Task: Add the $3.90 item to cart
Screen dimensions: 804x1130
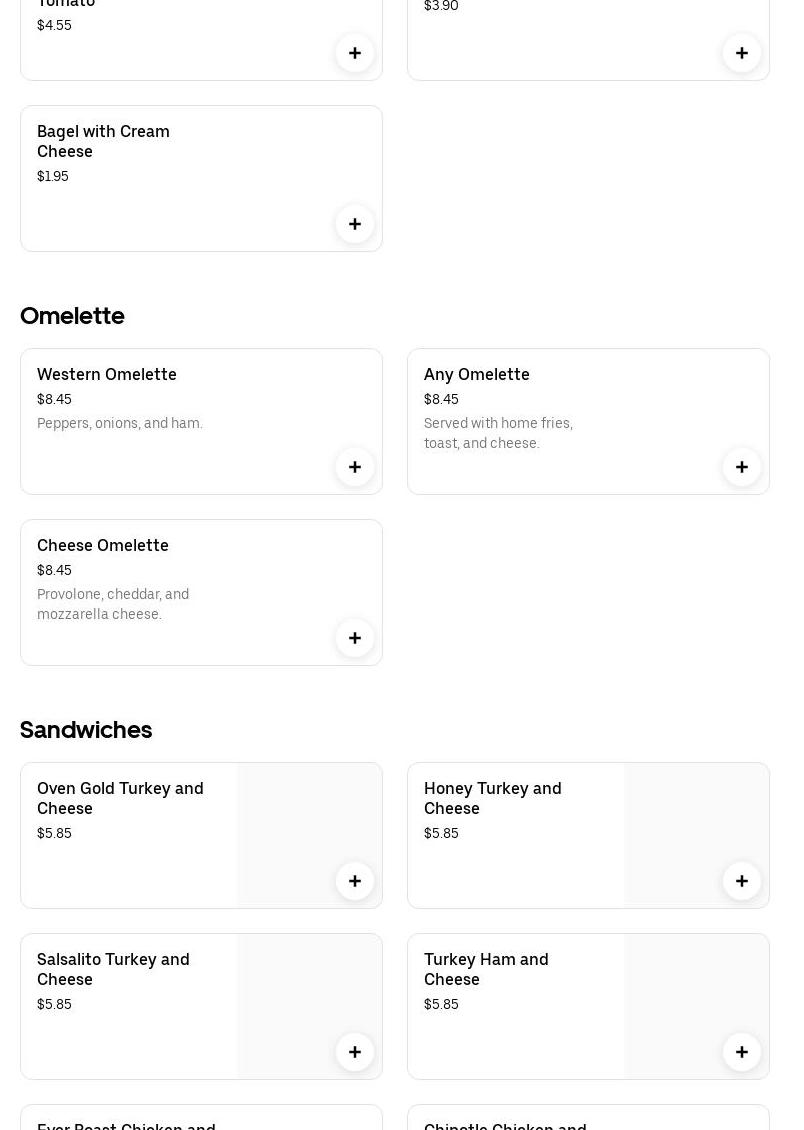Action: point(742,53)
